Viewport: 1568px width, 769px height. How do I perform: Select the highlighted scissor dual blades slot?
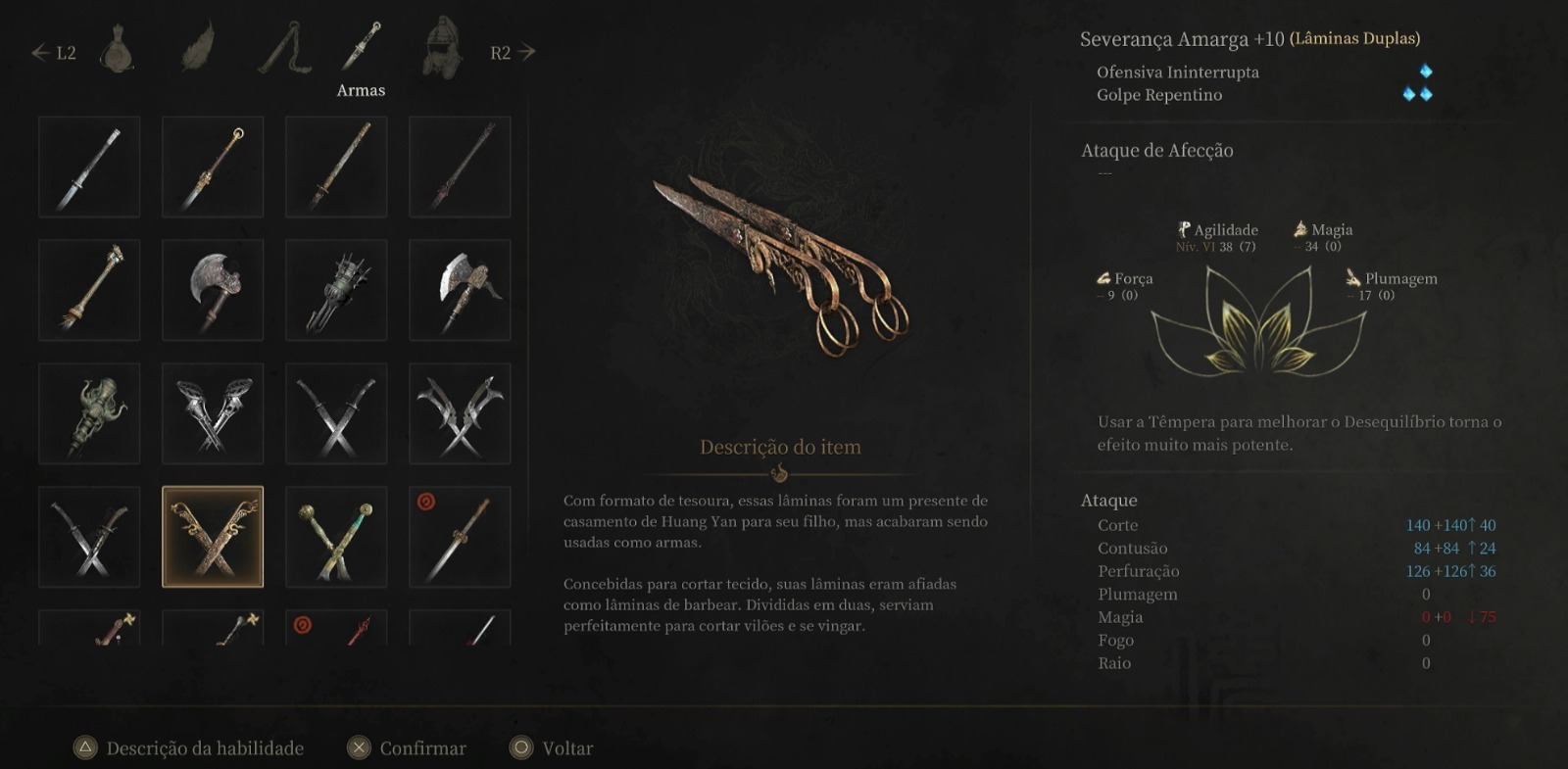click(x=213, y=537)
